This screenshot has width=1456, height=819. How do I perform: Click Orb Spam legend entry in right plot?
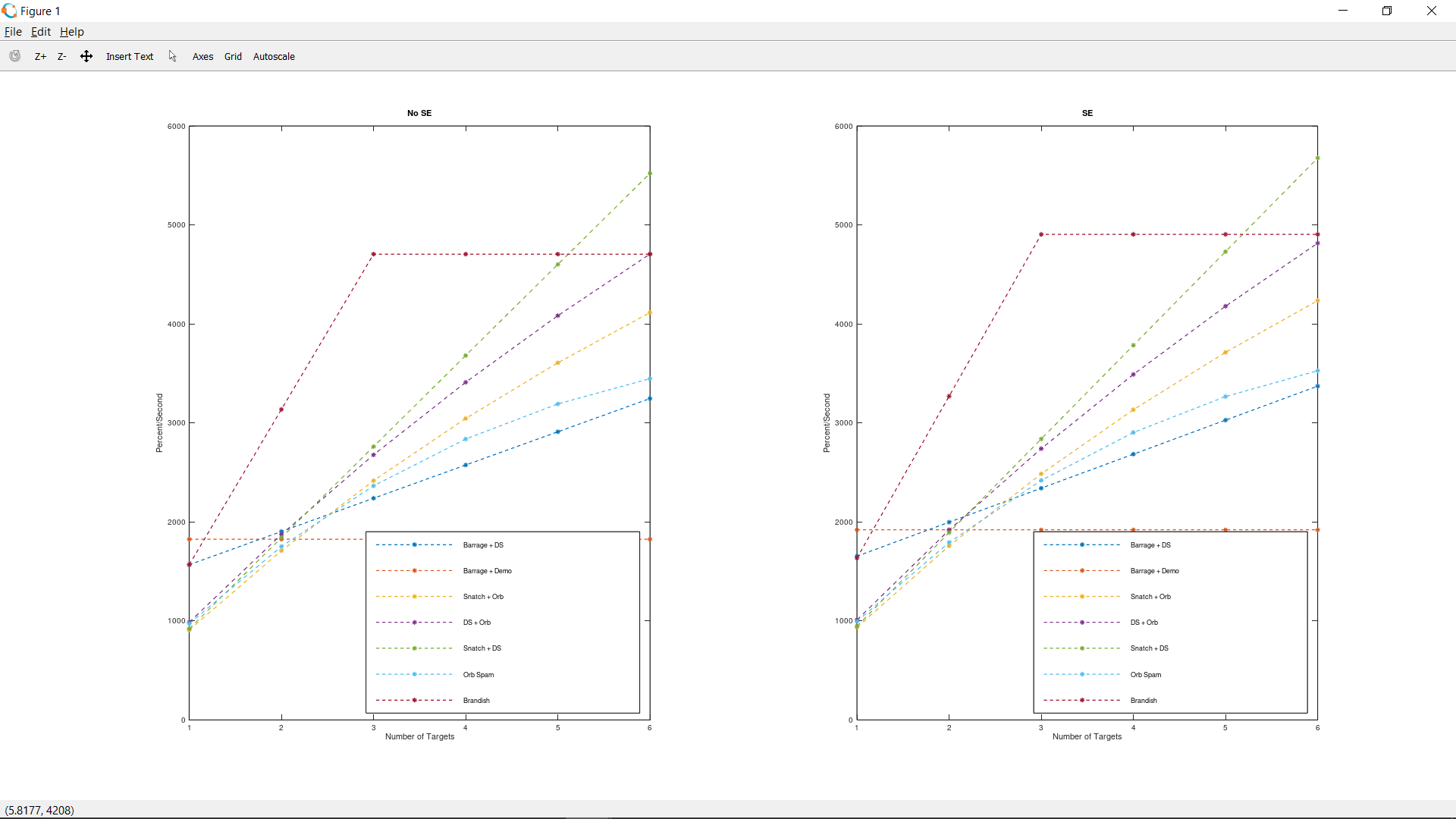coord(1145,675)
